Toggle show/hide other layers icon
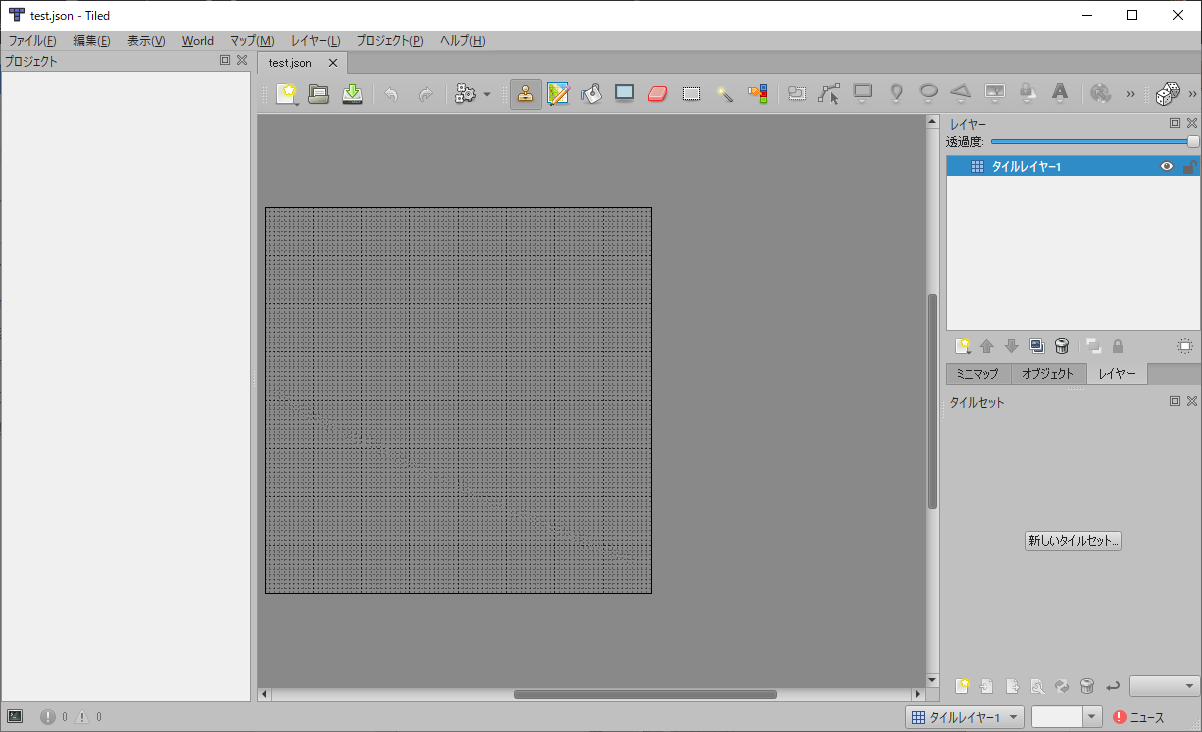This screenshot has width=1202, height=732. 1093,346
